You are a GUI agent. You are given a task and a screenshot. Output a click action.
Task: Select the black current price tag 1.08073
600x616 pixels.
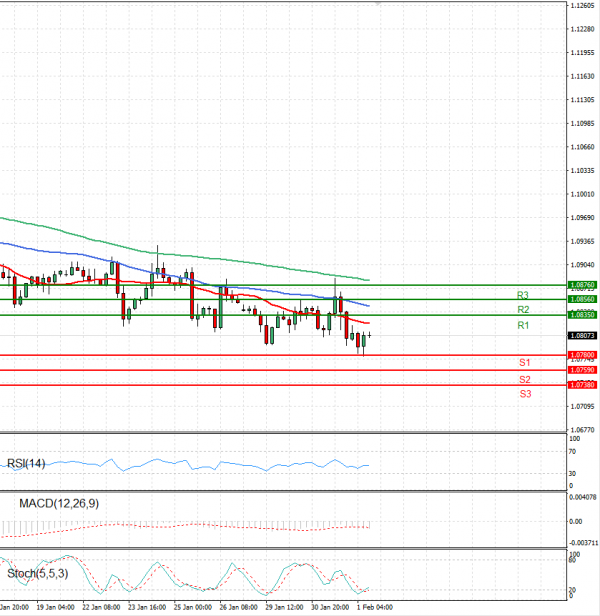coord(582,336)
